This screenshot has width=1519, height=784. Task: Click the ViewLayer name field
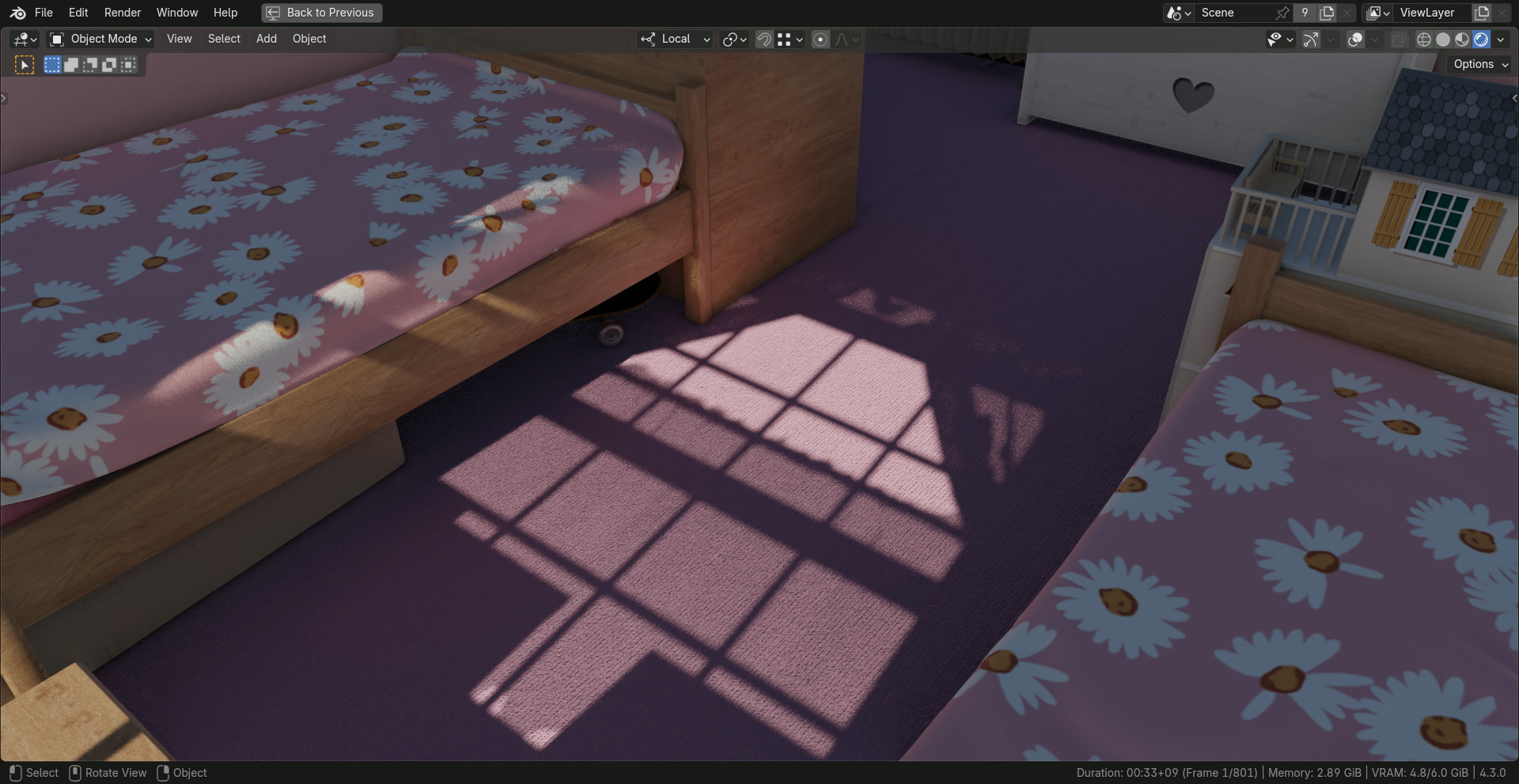[1432, 13]
